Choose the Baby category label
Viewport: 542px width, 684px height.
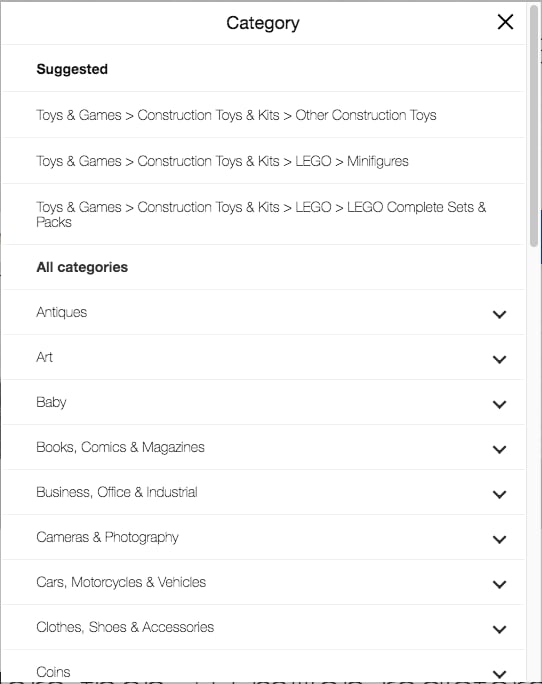point(51,402)
